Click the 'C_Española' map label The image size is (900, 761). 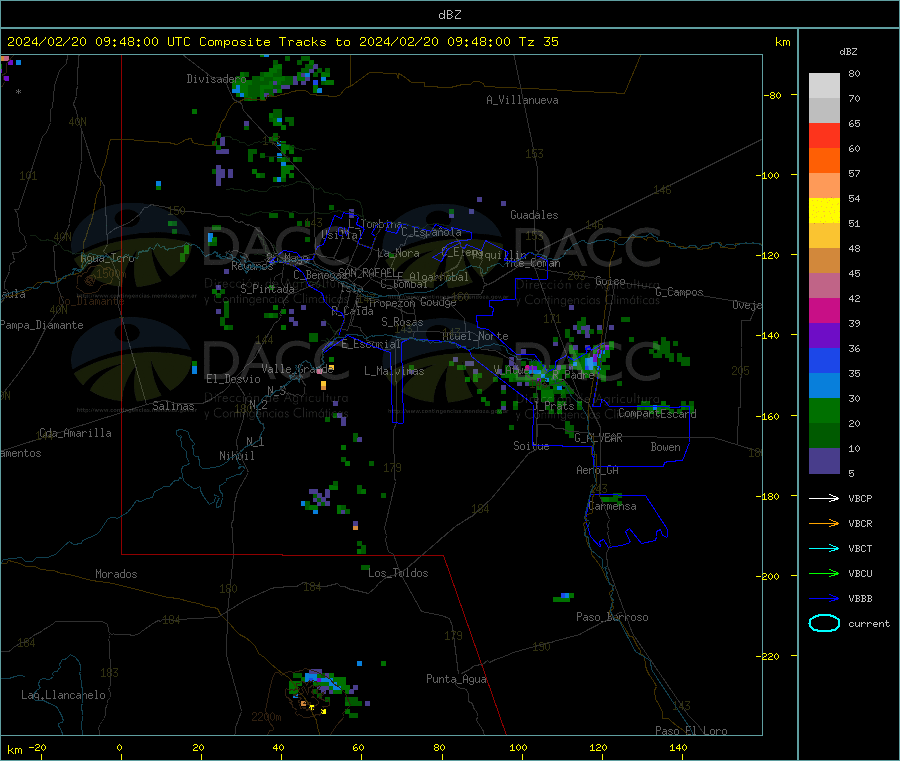tap(431, 232)
